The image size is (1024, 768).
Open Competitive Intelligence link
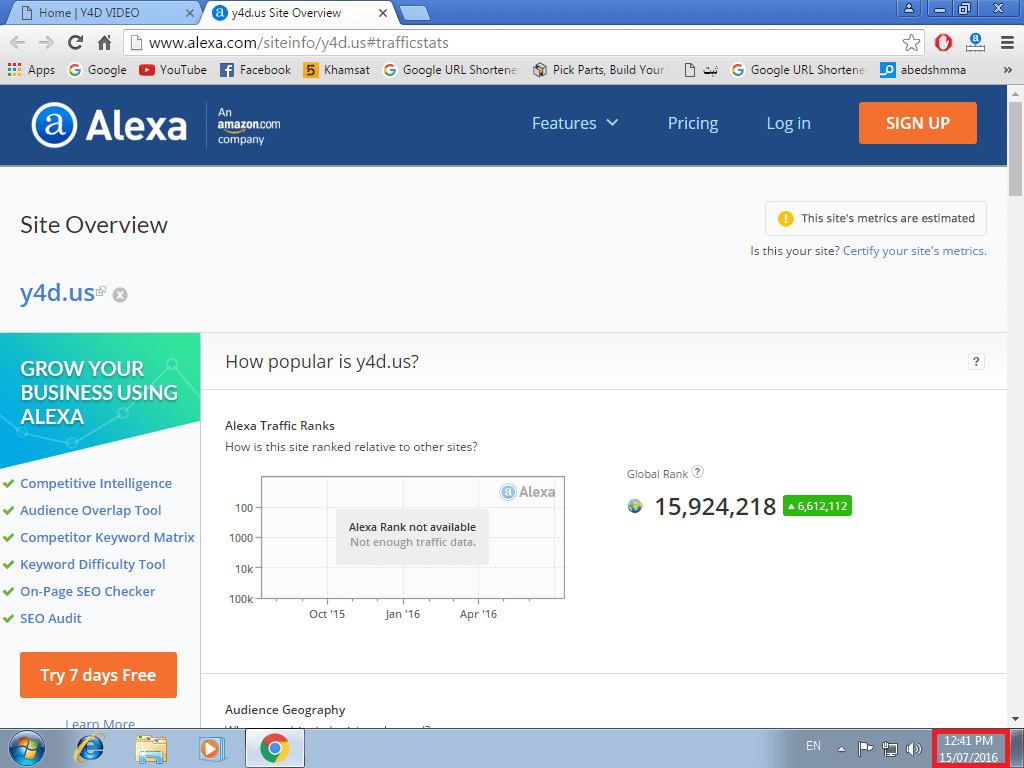96,483
